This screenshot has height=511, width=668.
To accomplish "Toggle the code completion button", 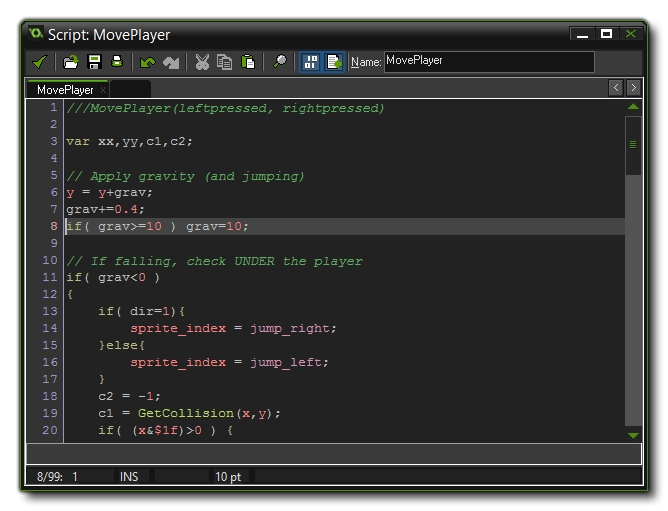I will pyautogui.click(x=310, y=62).
